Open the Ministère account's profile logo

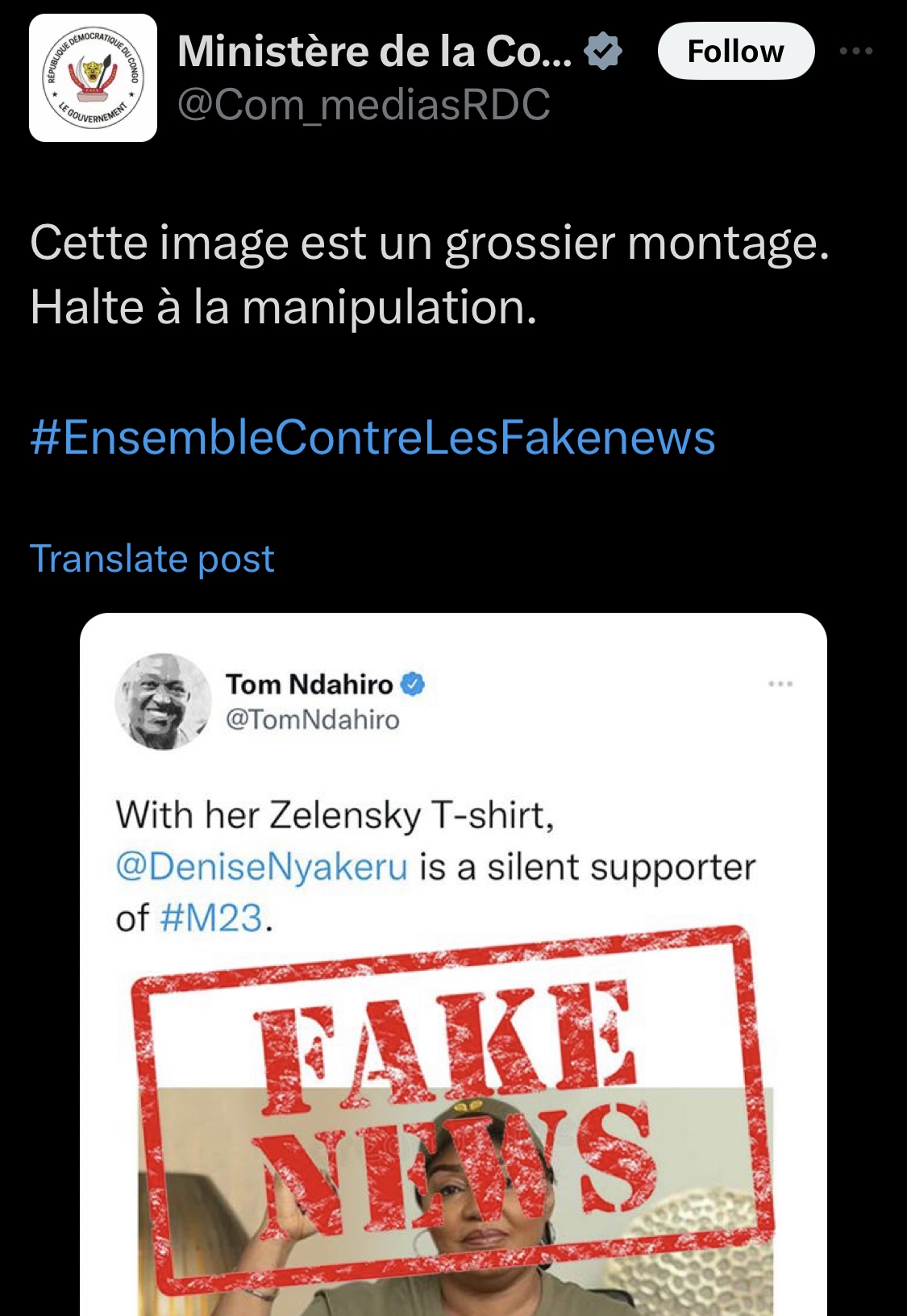point(94,78)
